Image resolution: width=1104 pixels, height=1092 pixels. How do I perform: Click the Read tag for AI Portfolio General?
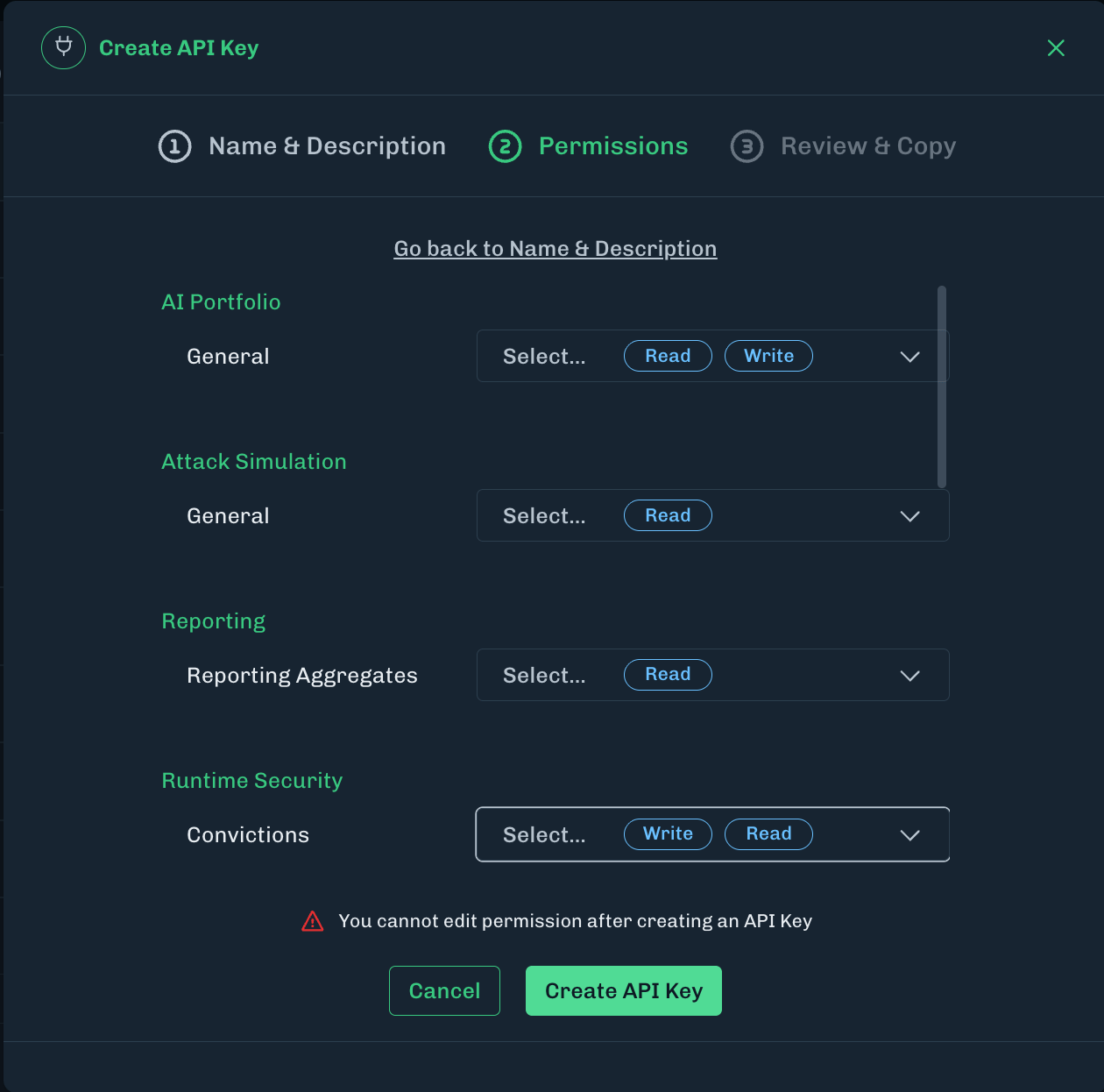(x=668, y=356)
